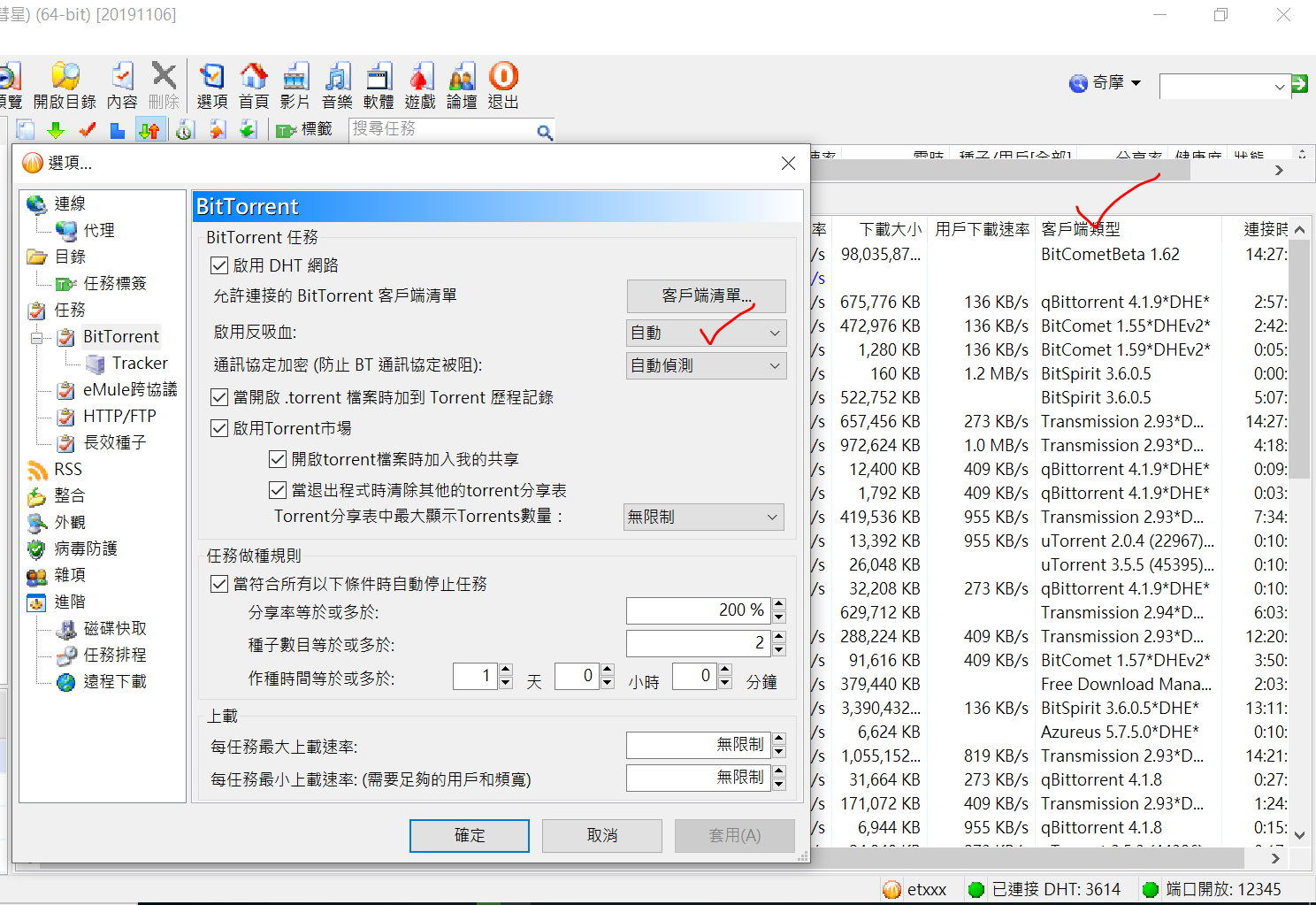Screen dimensions: 1316x905
Task: Click the 用戶下載速率 column header
Action: pyautogui.click(x=982, y=229)
